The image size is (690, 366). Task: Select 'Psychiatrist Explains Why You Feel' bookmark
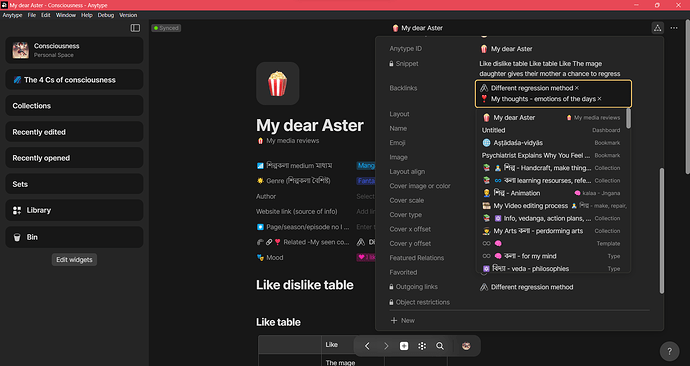(x=551, y=155)
